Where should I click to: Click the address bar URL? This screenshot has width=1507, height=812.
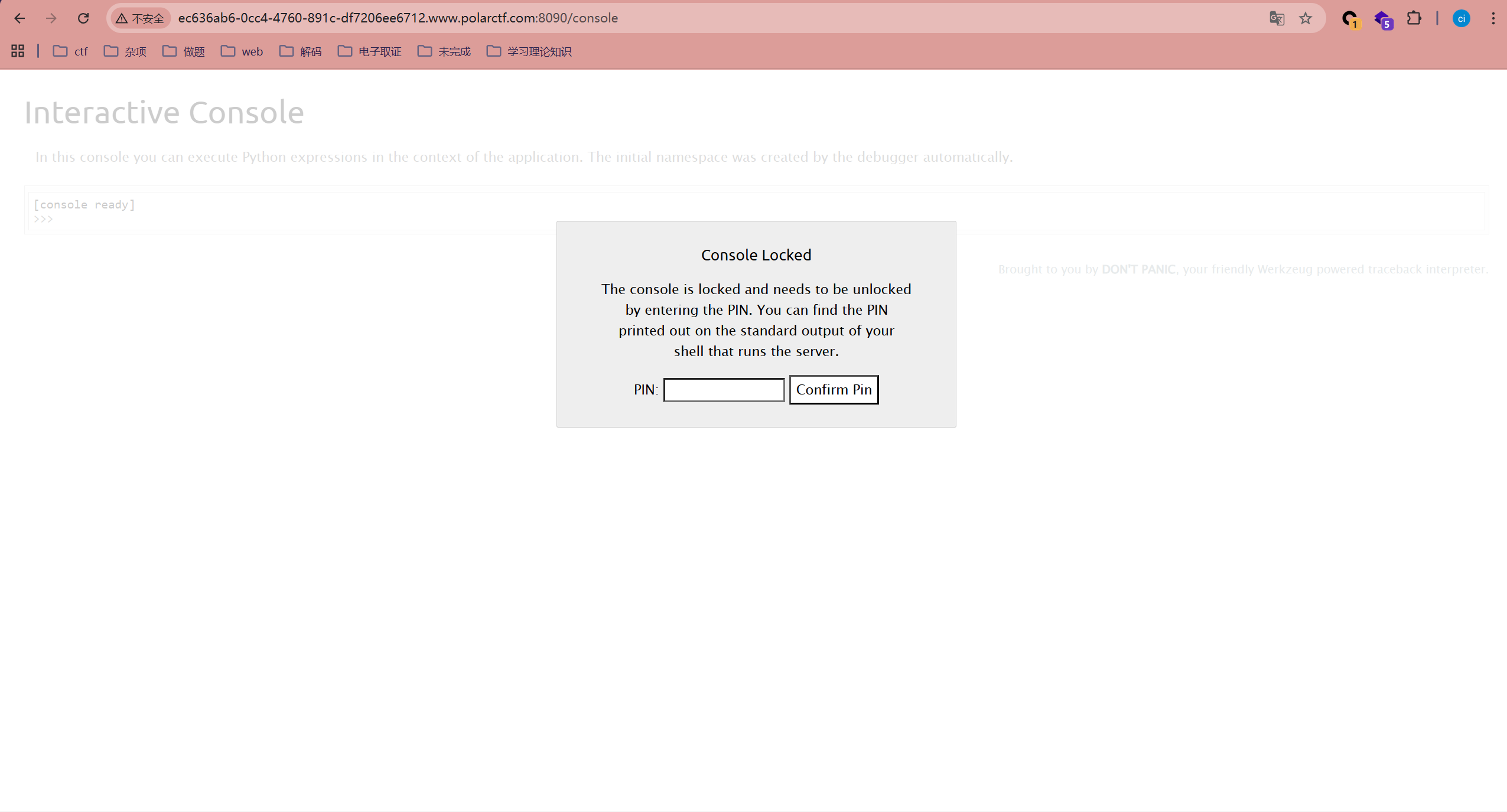[398, 18]
